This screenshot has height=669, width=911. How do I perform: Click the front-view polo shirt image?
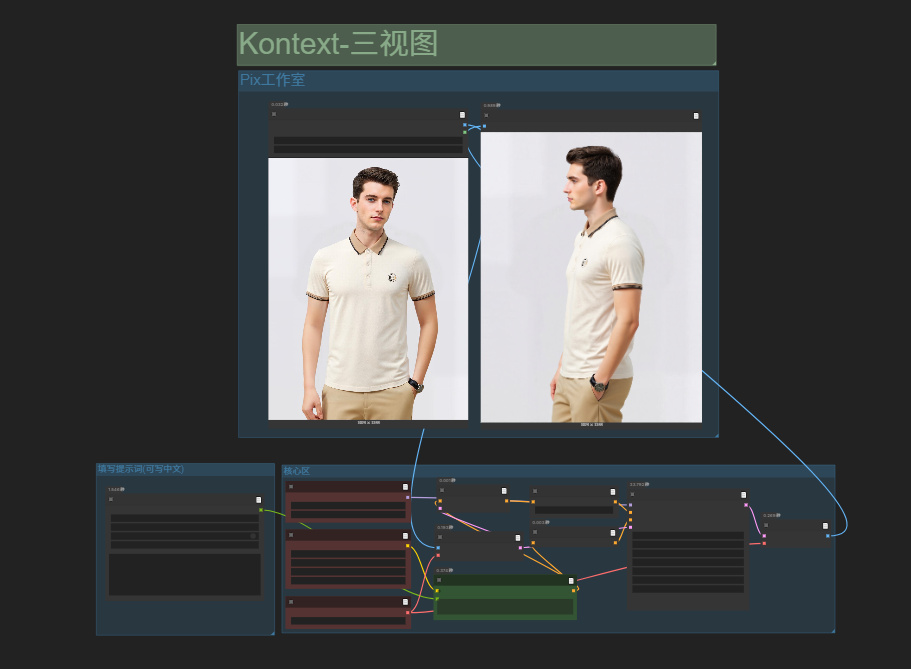368,289
